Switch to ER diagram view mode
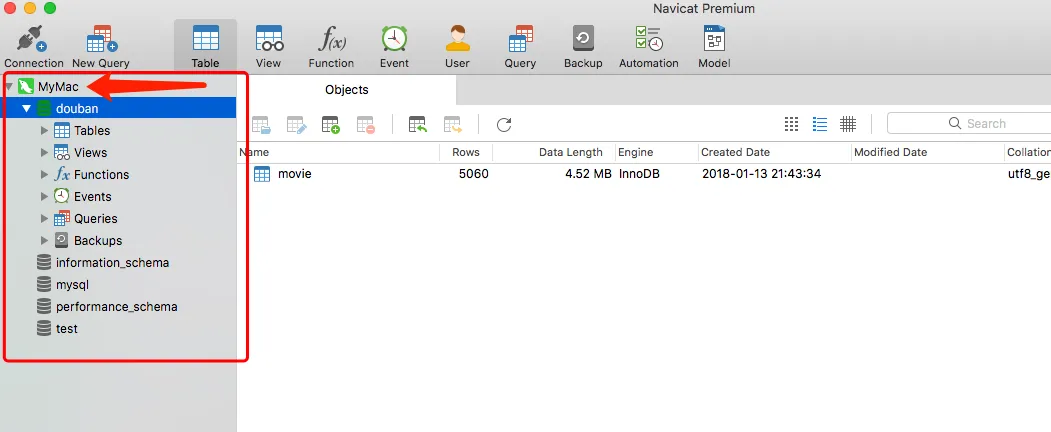This screenshot has width=1051, height=432. (x=848, y=124)
